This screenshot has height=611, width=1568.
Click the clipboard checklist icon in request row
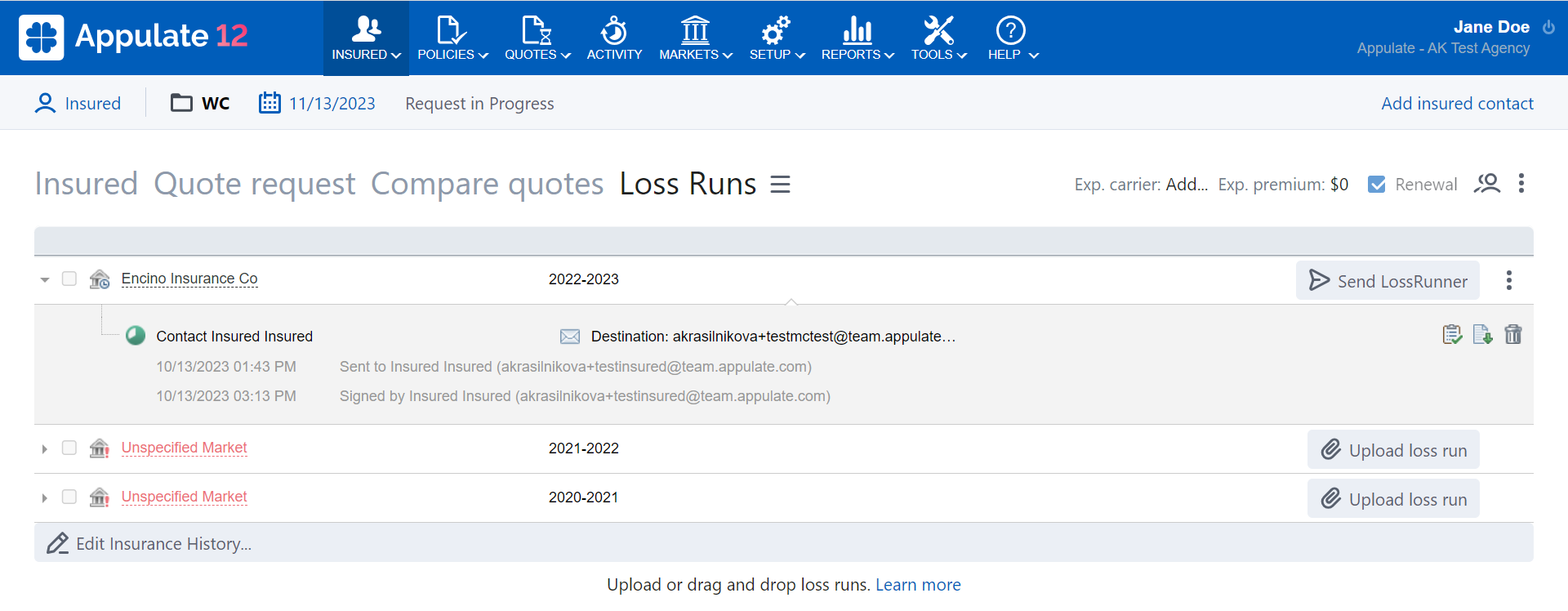point(1452,334)
